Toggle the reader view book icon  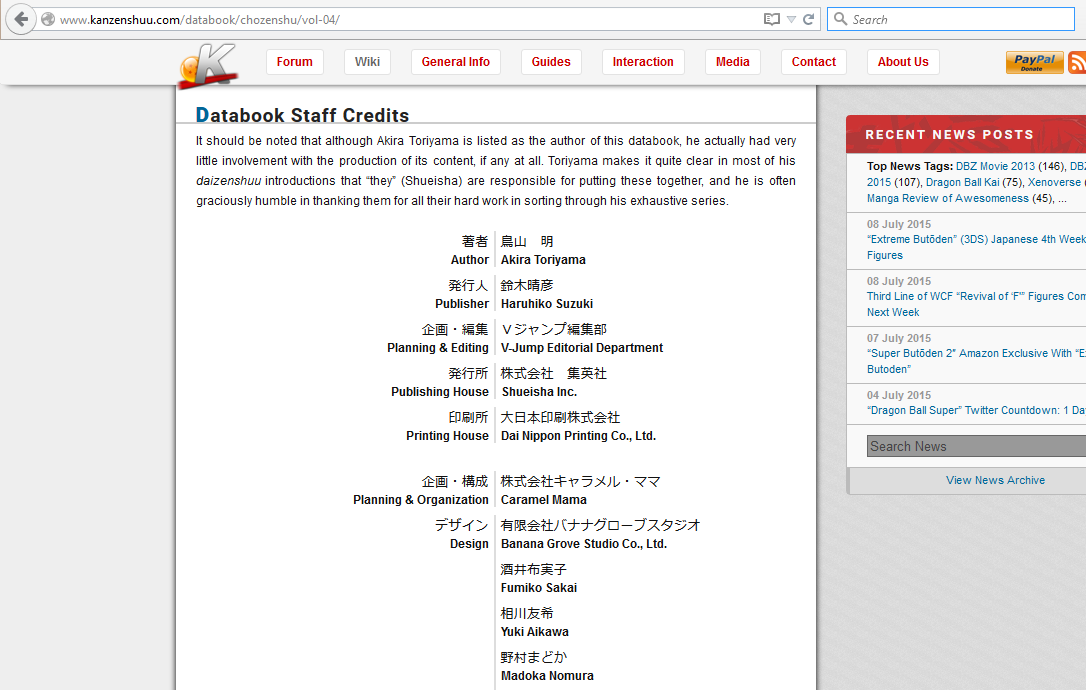[772, 19]
